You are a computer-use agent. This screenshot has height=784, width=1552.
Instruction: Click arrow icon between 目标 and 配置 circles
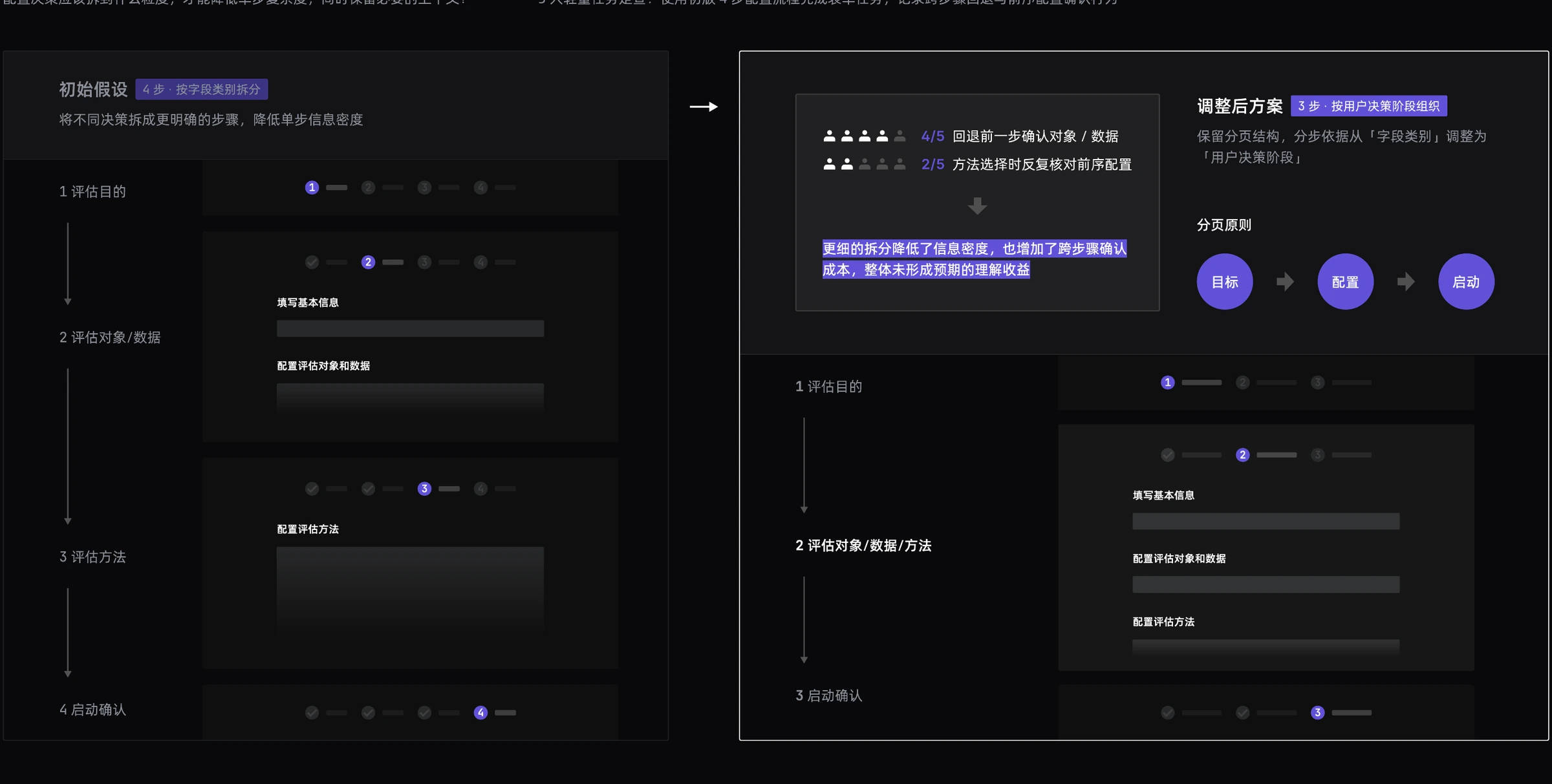[1285, 281]
